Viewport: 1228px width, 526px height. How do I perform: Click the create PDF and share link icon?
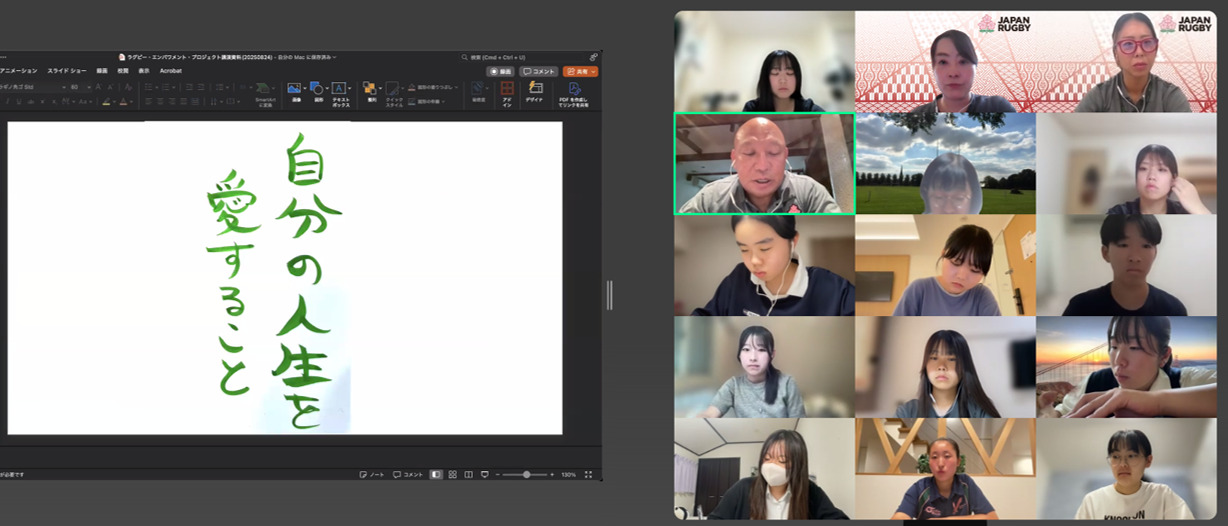point(574,91)
